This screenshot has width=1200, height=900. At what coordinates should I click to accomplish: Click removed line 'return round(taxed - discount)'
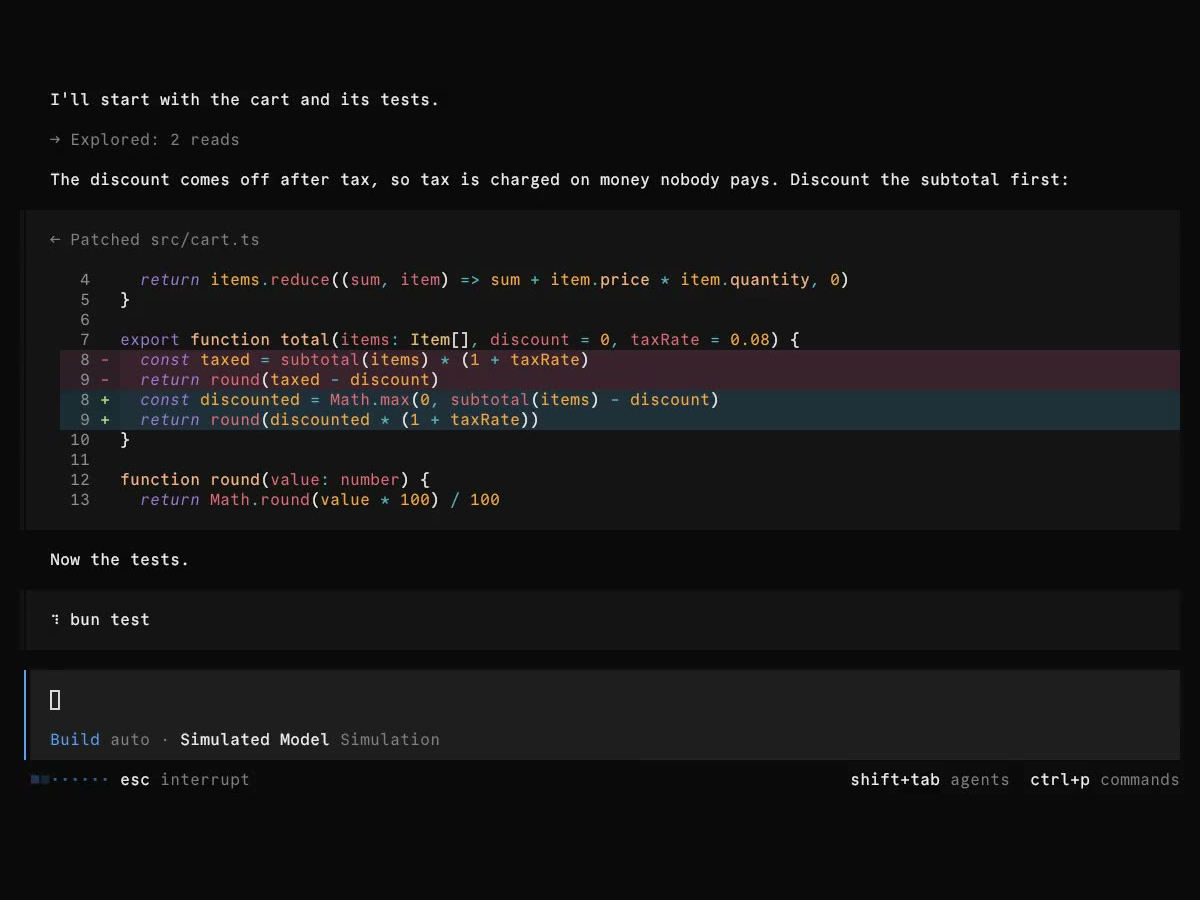pos(620,380)
